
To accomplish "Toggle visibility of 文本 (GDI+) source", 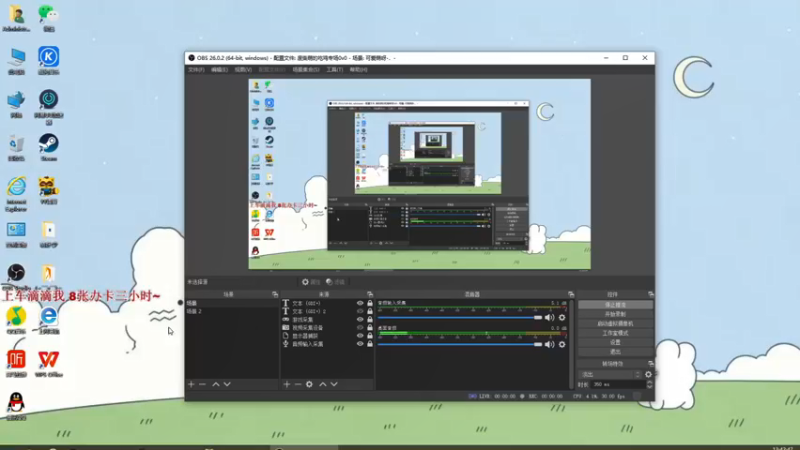I will 360,303.
